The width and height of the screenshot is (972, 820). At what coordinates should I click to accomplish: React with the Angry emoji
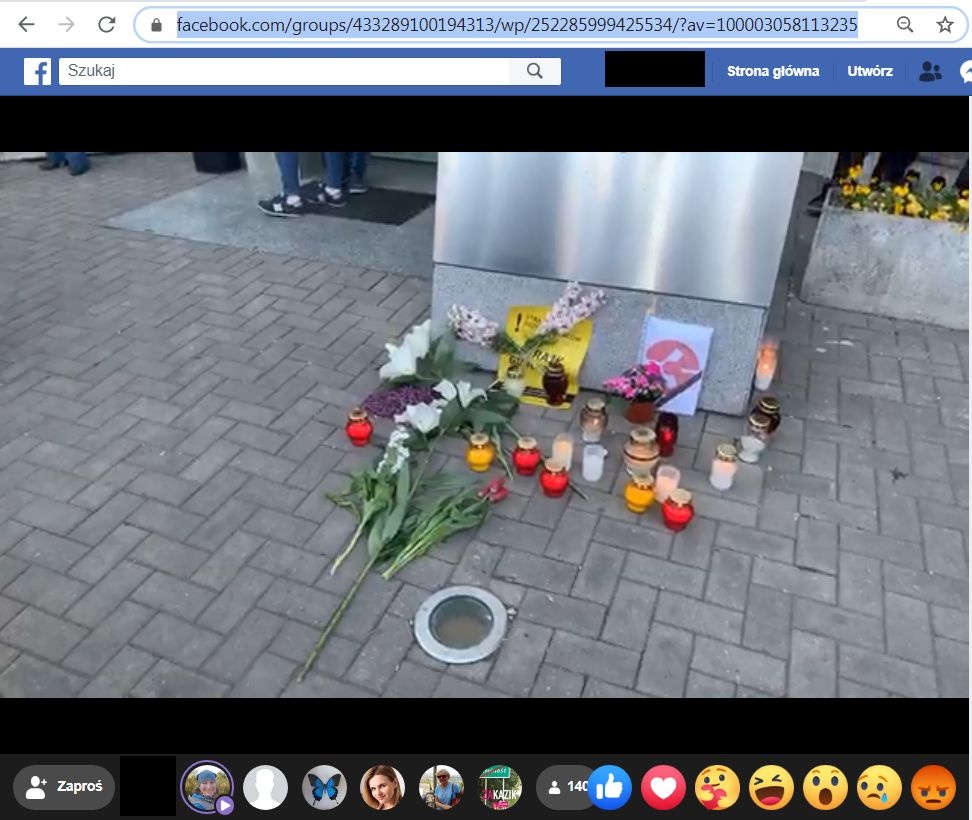pos(934,788)
